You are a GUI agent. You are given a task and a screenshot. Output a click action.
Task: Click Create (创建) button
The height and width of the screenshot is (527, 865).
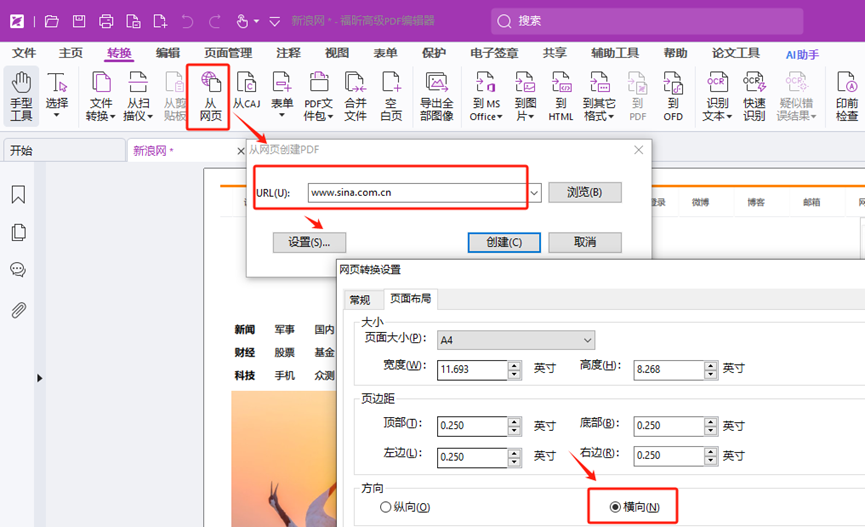click(504, 242)
